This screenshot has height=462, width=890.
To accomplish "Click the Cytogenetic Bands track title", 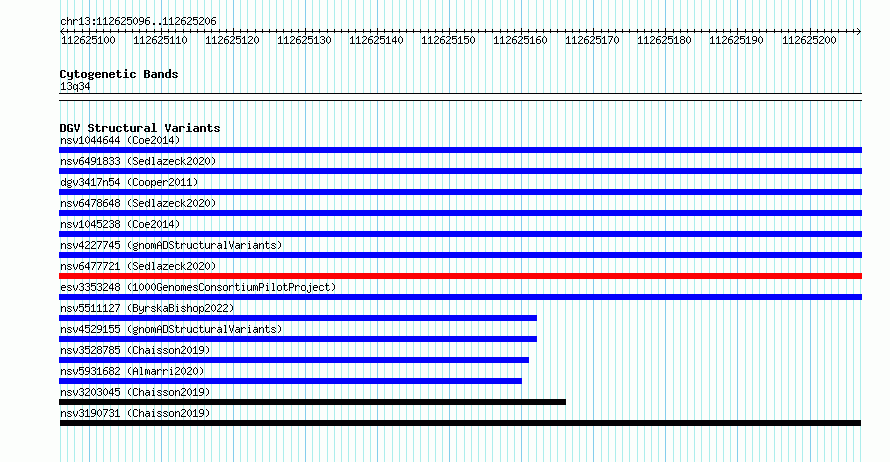I will tap(119, 74).
